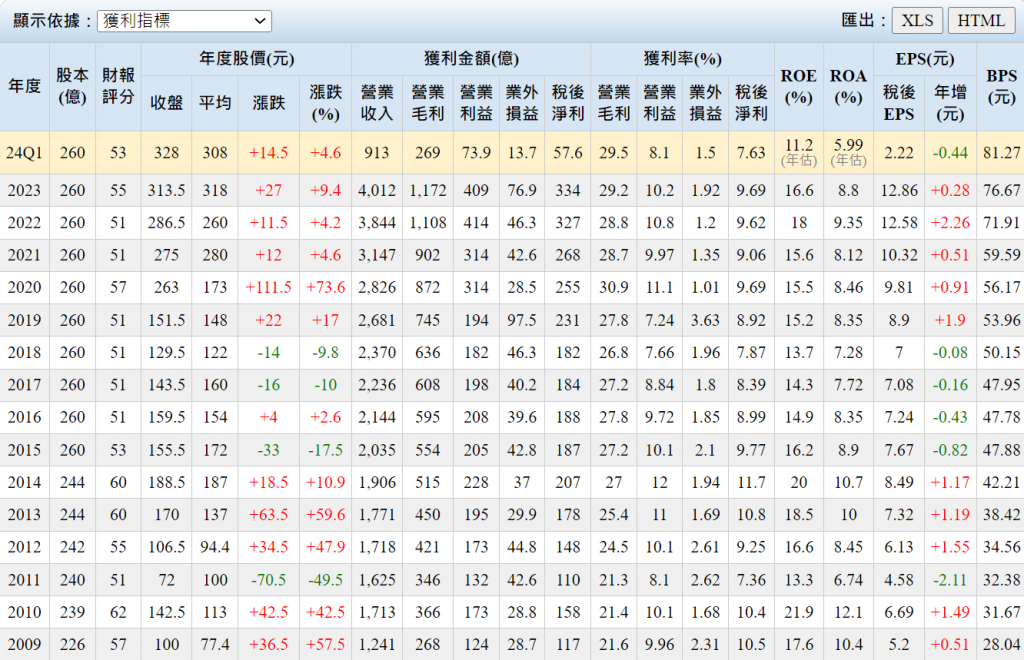Click the 年度股價(元) group header
Screen dimensions: 1024x660
(246, 59)
